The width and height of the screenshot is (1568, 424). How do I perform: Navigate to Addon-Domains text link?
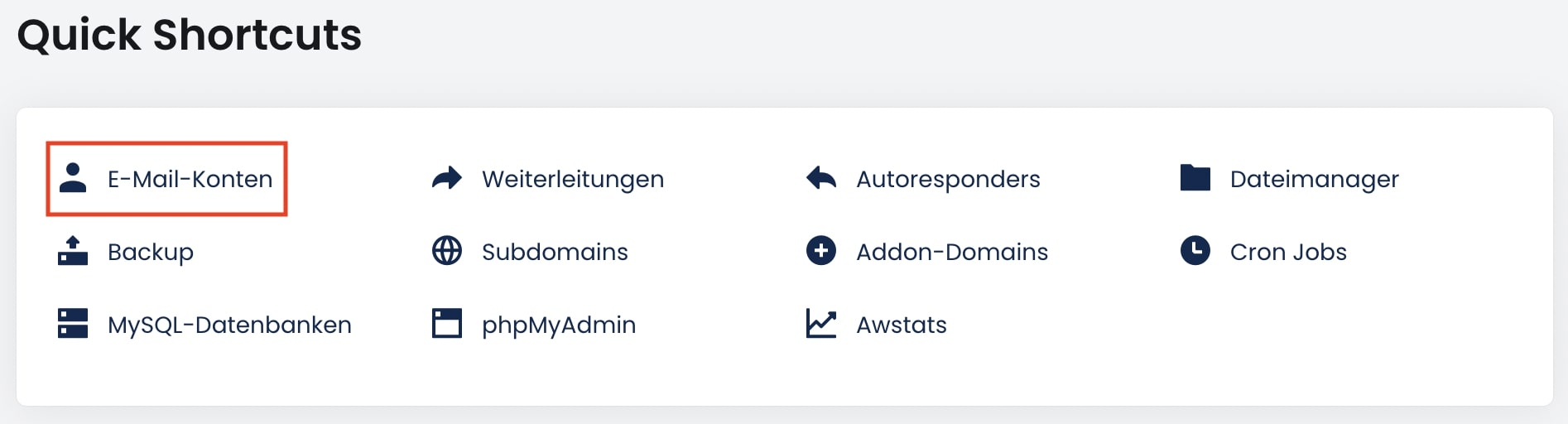pyautogui.click(x=952, y=252)
